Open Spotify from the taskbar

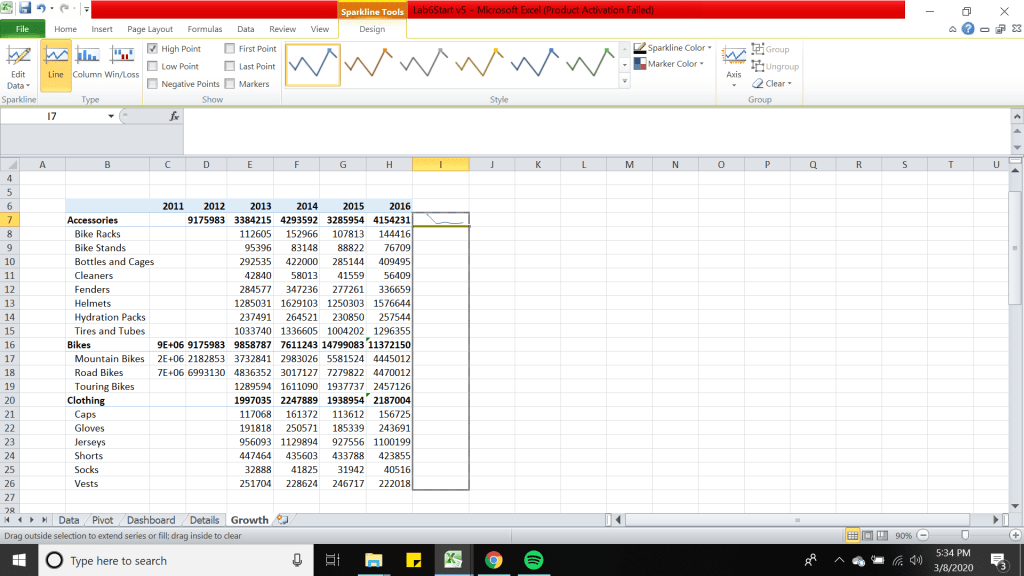click(x=533, y=560)
